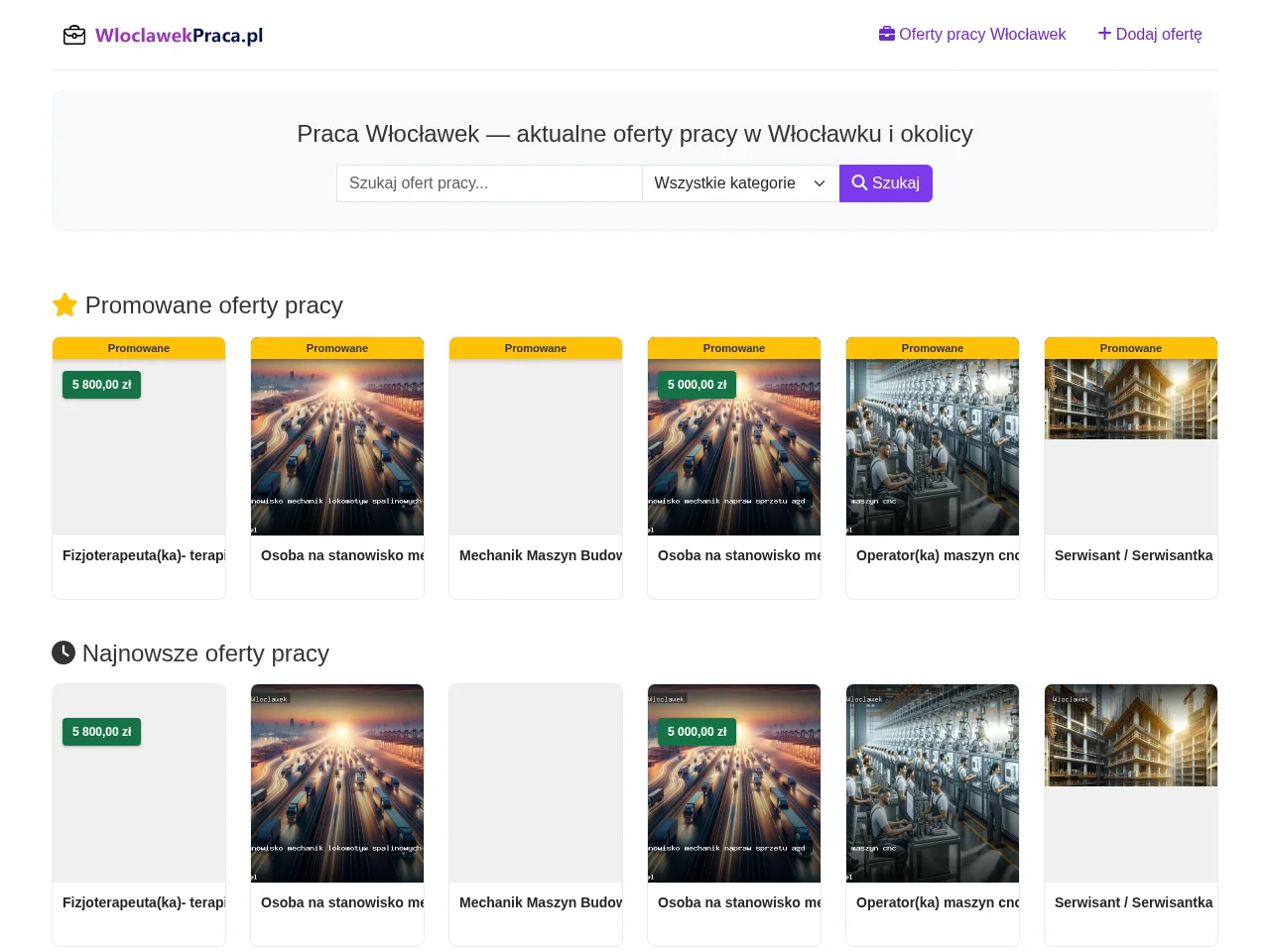Click 5 800,00 zł badge in Najnowsze section
This screenshot has width=1270, height=952.
pyautogui.click(x=101, y=732)
